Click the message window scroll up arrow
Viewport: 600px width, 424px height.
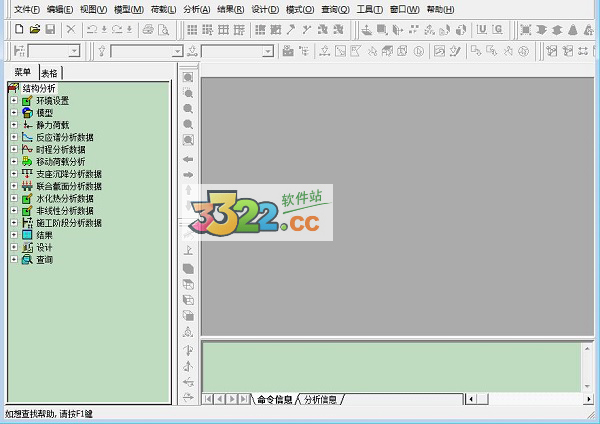(587, 349)
